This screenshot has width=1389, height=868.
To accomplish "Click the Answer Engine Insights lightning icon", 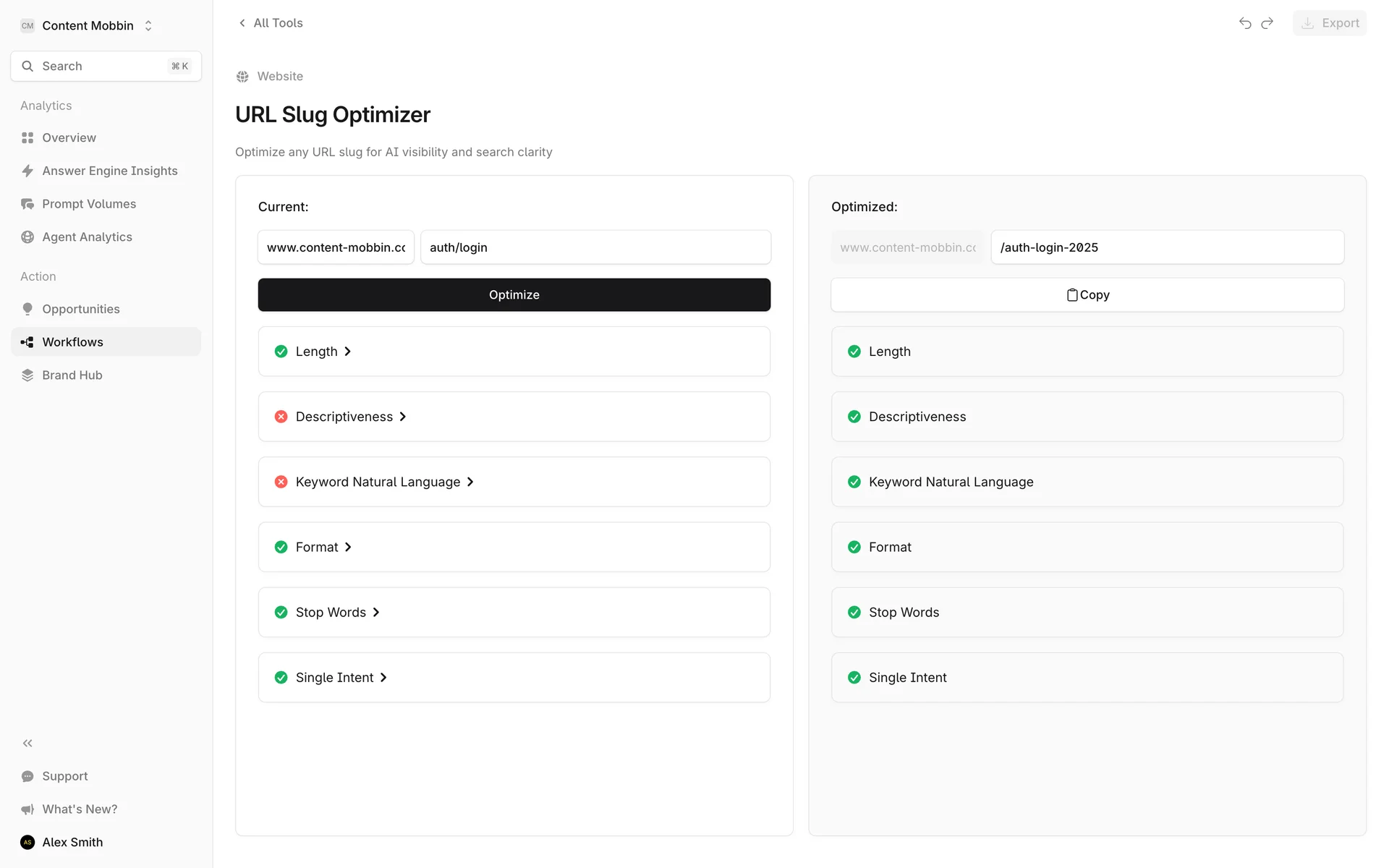I will point(27,171).
